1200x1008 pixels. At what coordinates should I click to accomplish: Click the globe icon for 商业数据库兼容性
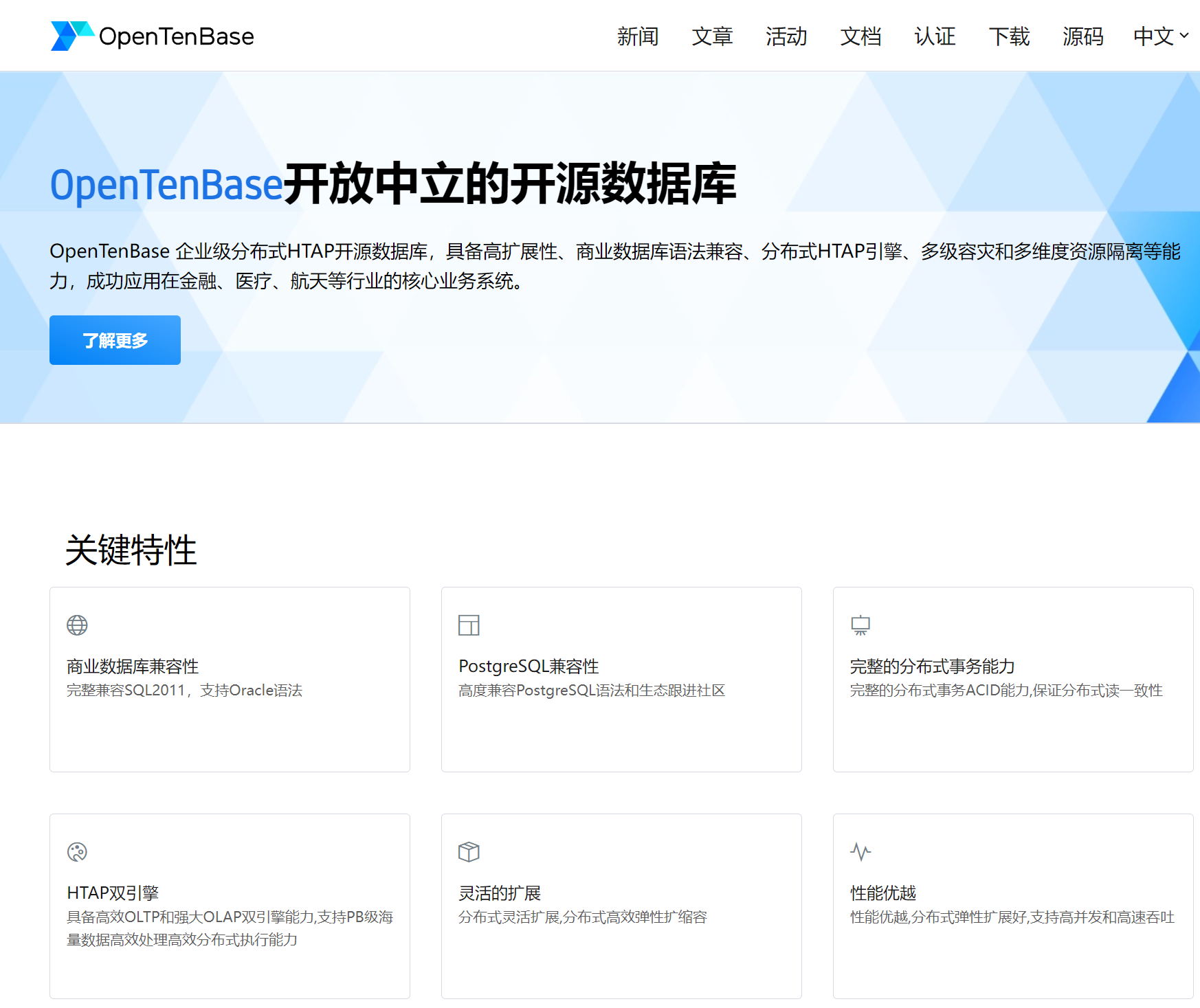coord(77,625)
